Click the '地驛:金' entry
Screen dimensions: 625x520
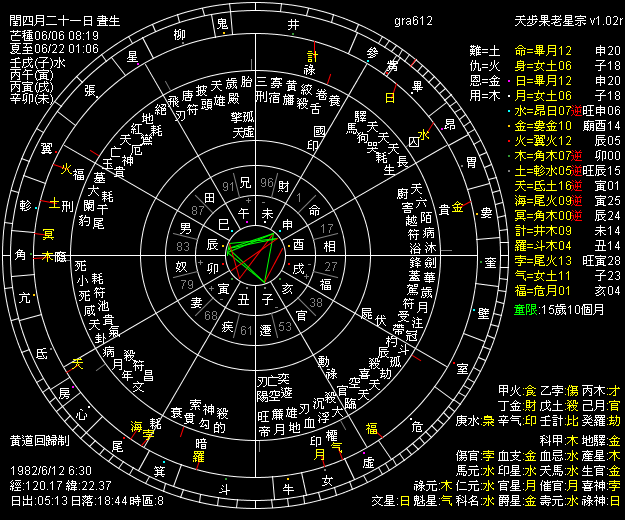tap(601, 440)
